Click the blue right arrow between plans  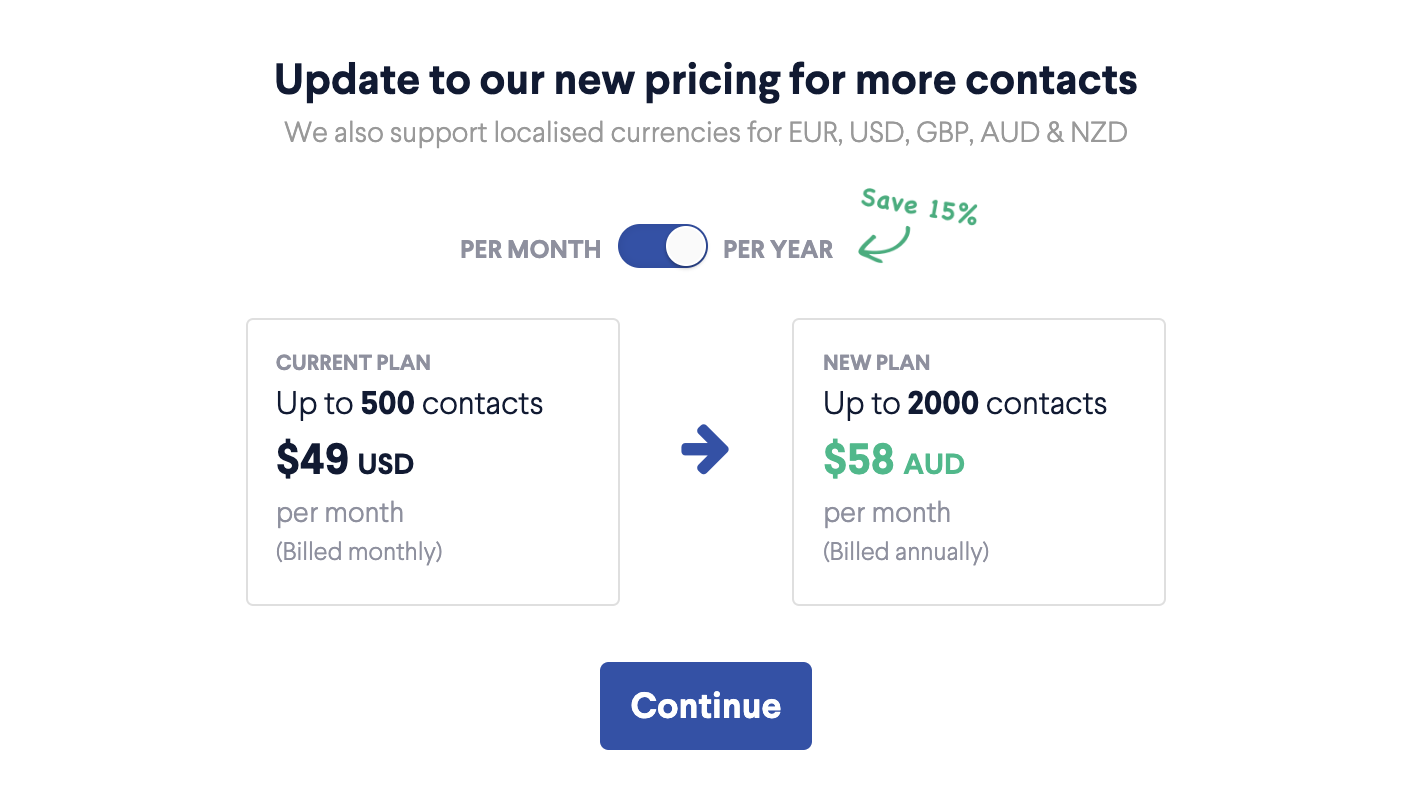[705, 450]
